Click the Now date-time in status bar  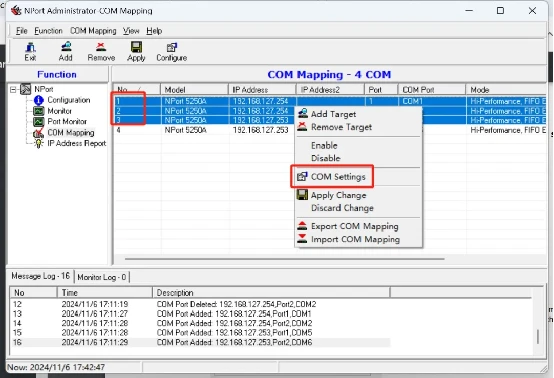click(56, 367)
